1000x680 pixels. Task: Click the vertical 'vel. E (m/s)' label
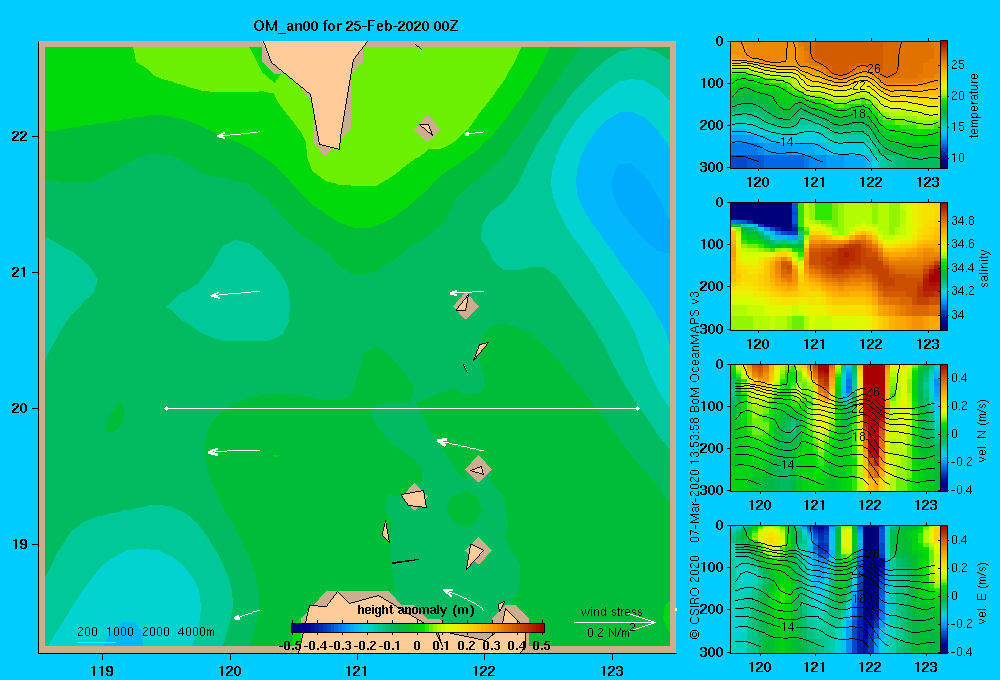983,593
